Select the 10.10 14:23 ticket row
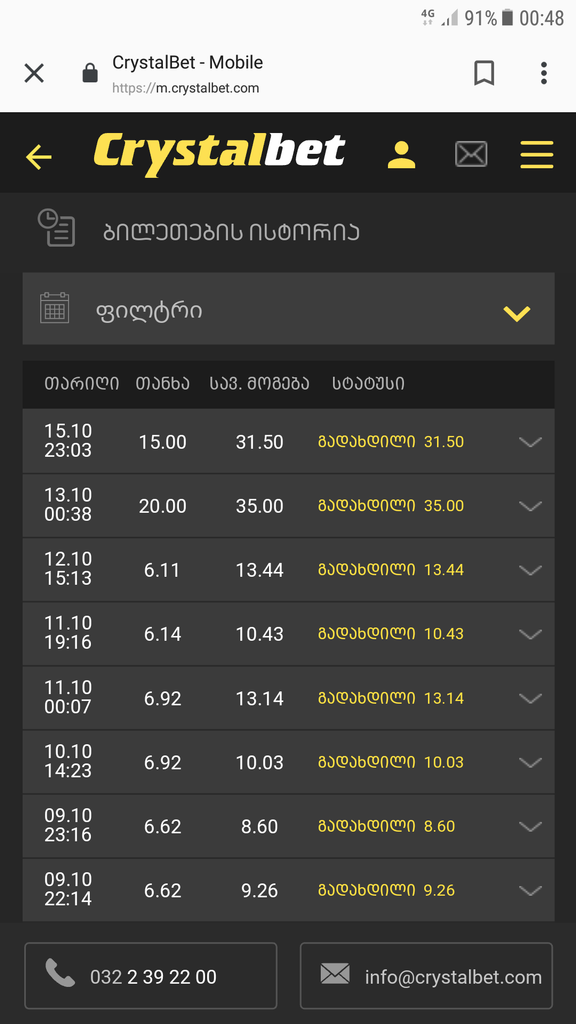The height and width of the screenshot is (1024, 576). pos(288,762)
